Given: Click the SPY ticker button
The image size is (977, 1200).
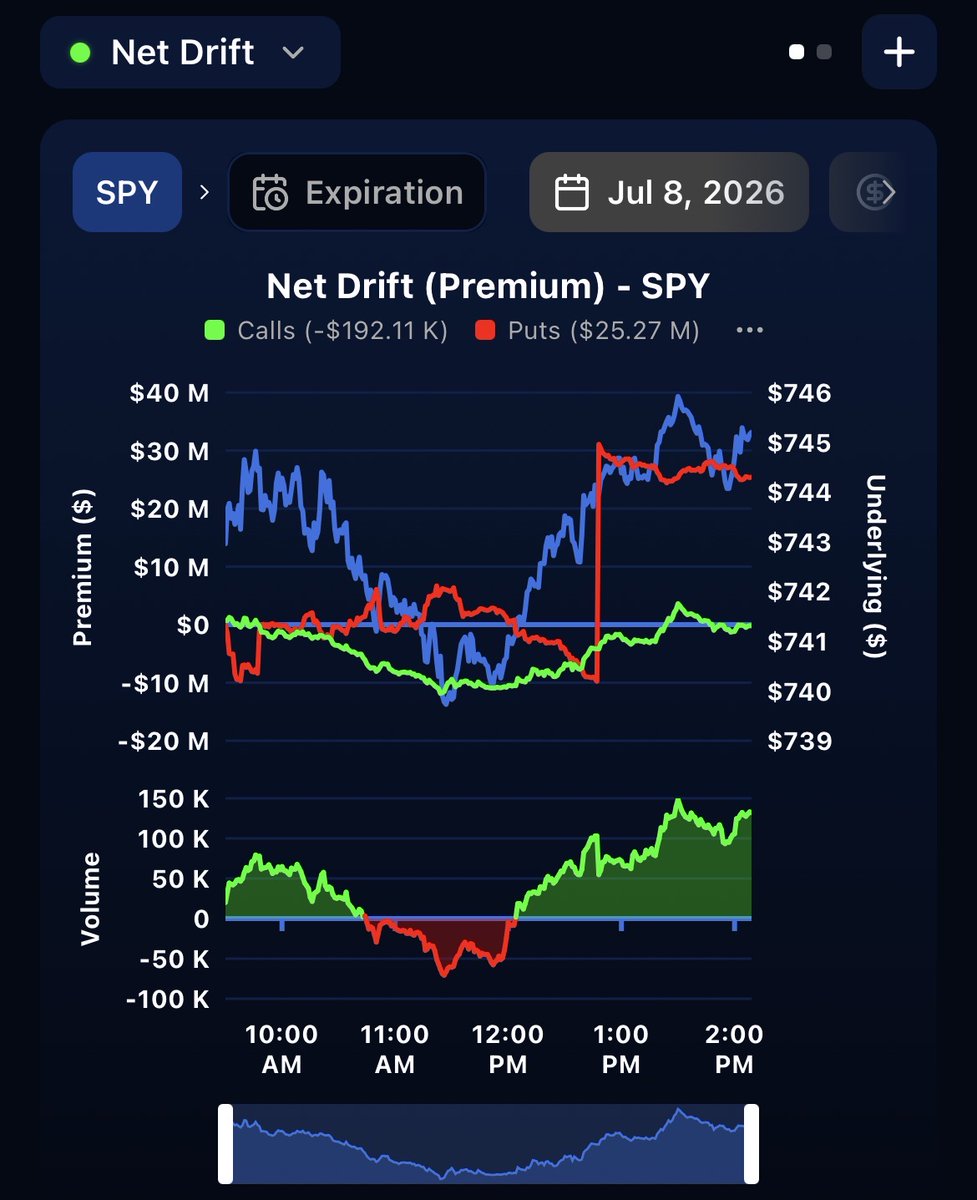Looking at the screenshot, I should click(127, 192).
